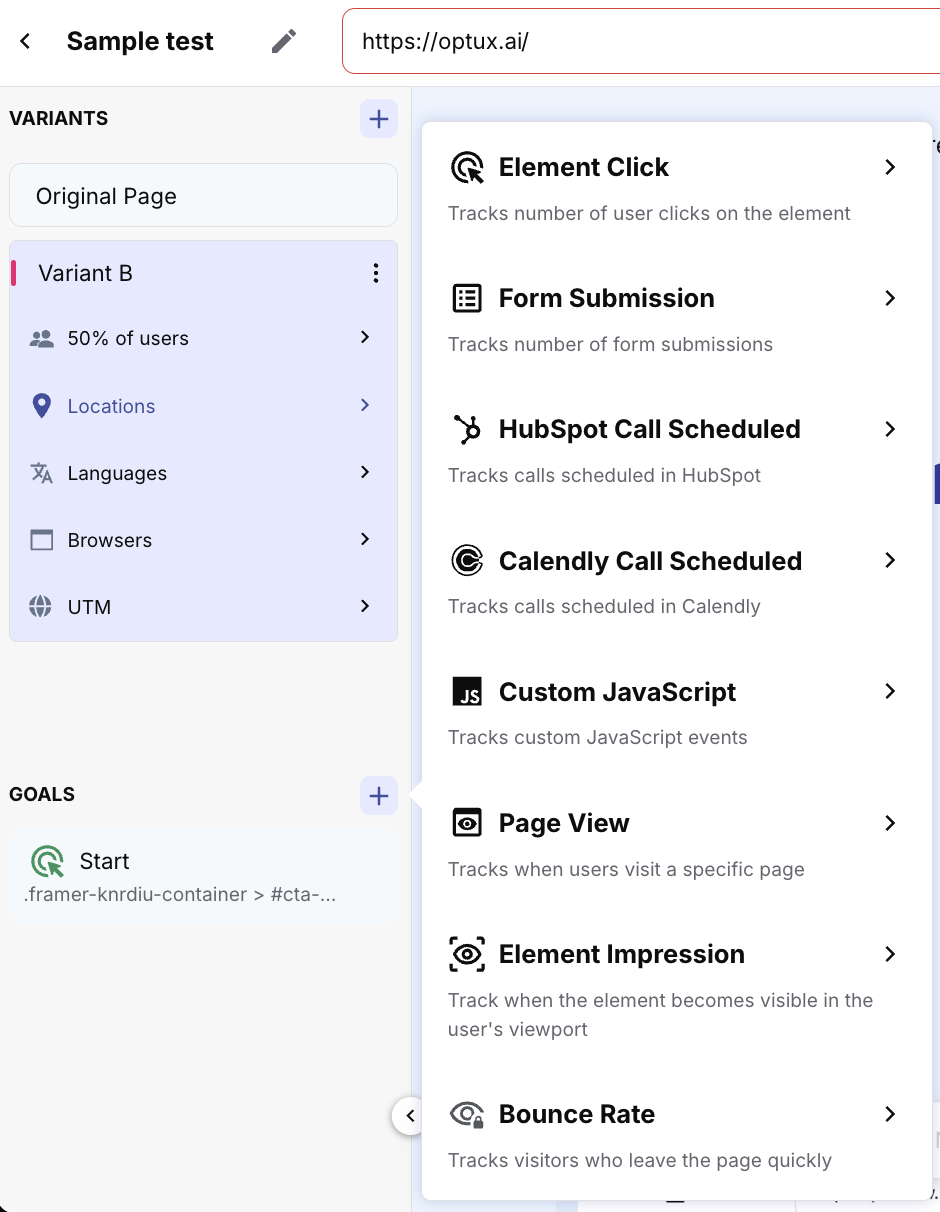Expand the UTM targeting row
Viewport: 940px width, 1212px height.
click(365, 606)
